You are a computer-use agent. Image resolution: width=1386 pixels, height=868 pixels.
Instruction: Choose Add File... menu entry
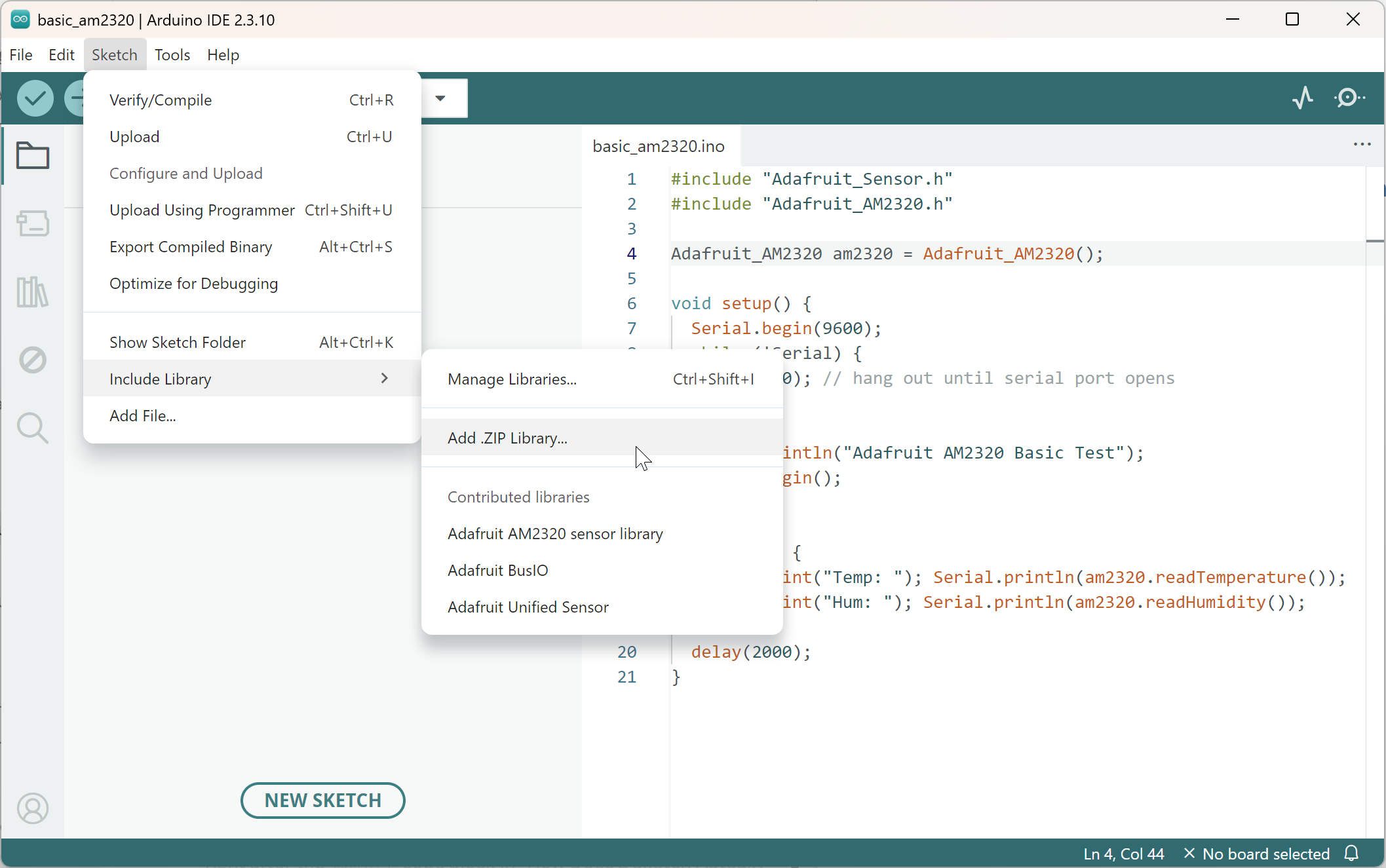[252, 416]
